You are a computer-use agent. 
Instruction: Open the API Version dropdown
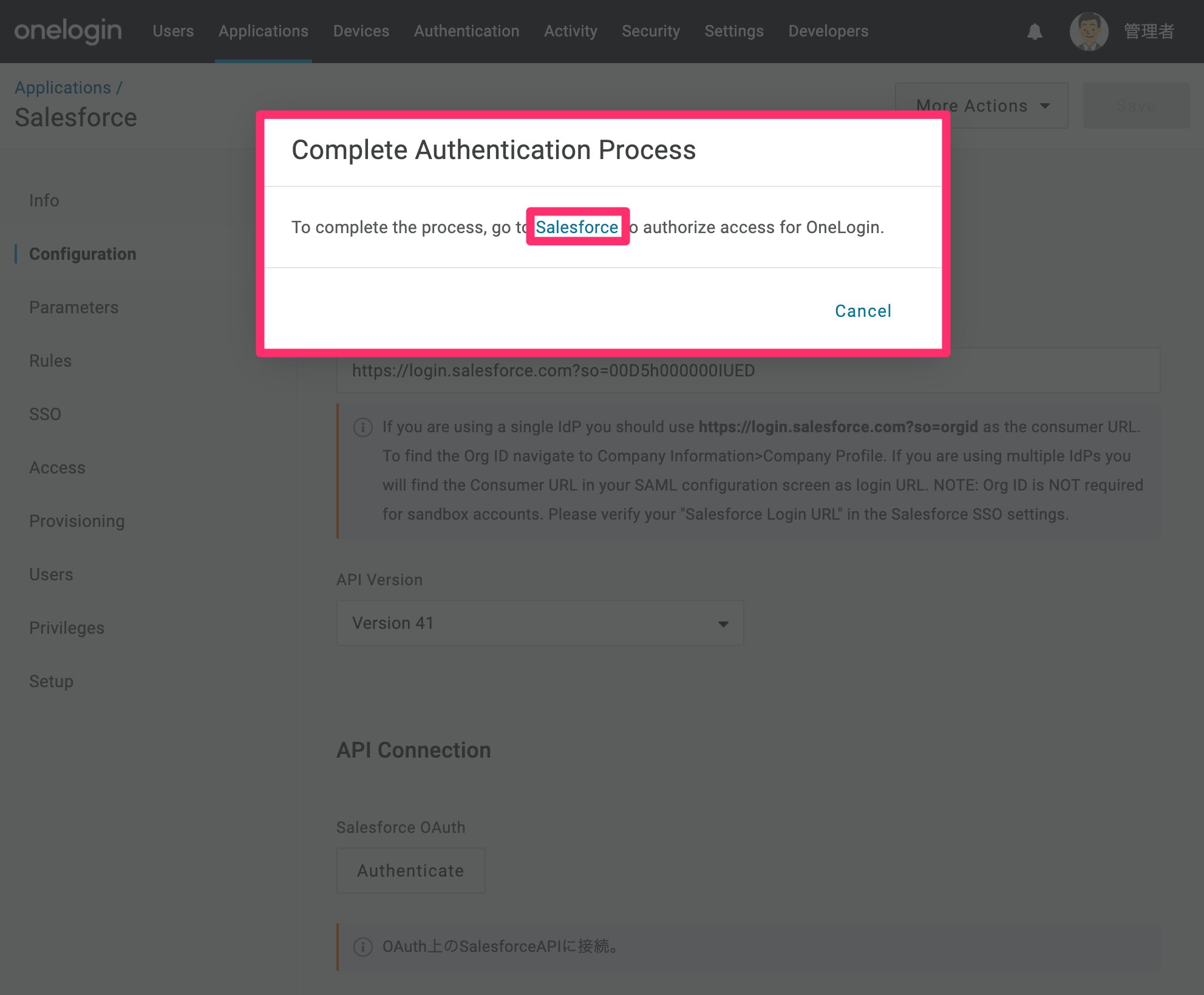[540, 623]
